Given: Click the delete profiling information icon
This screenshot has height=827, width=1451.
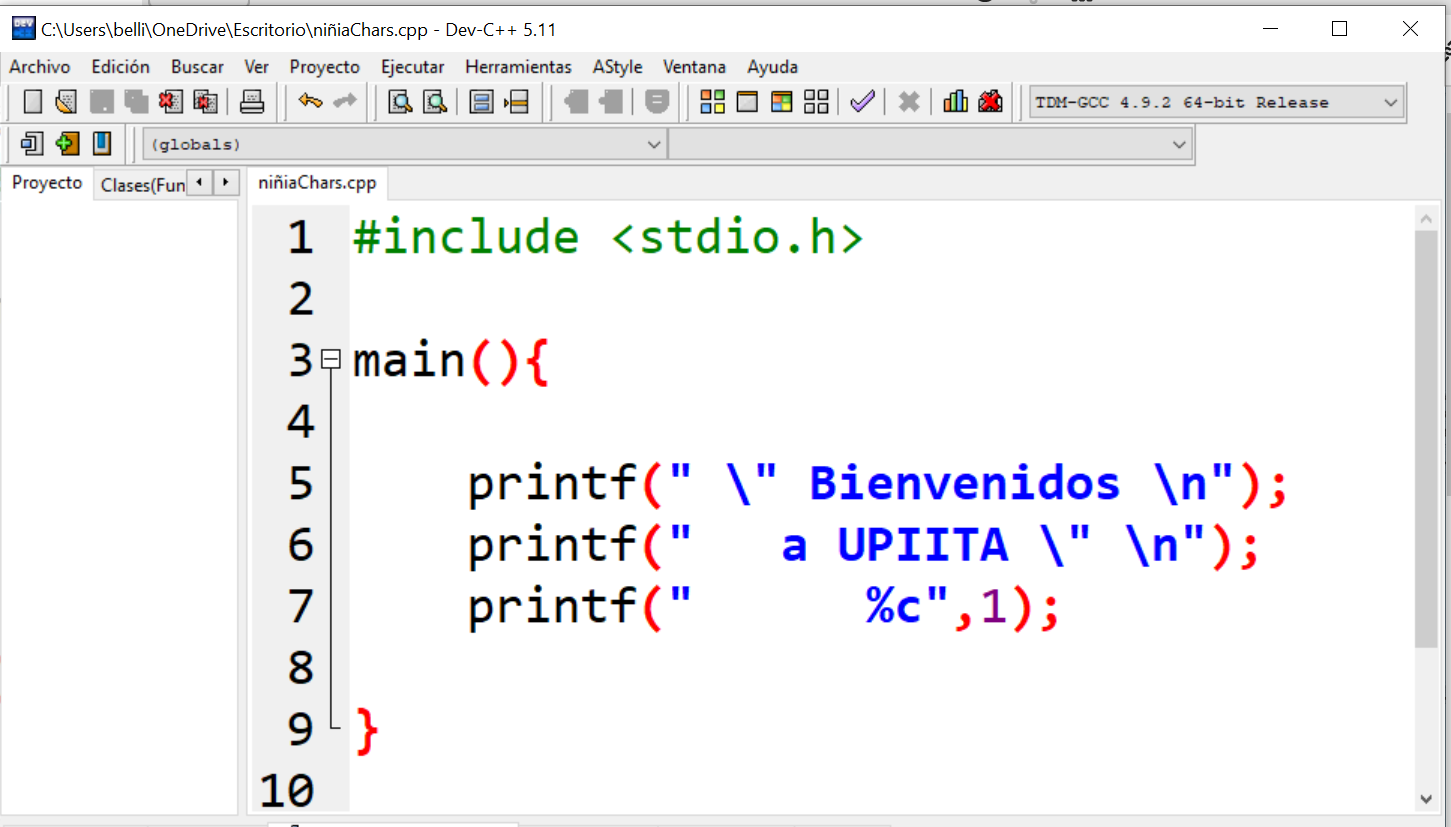Looking at the screenshot, I should pos(990,102).
